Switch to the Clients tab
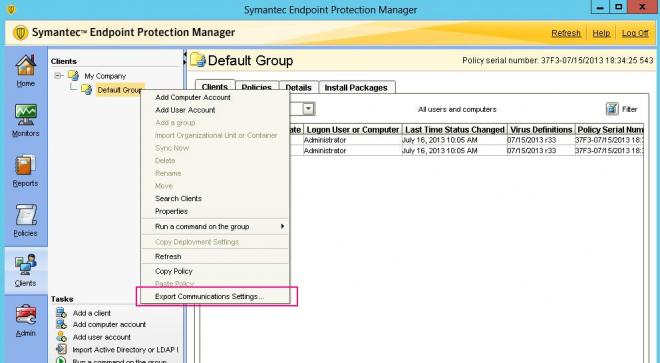 [x=215, y=87]
